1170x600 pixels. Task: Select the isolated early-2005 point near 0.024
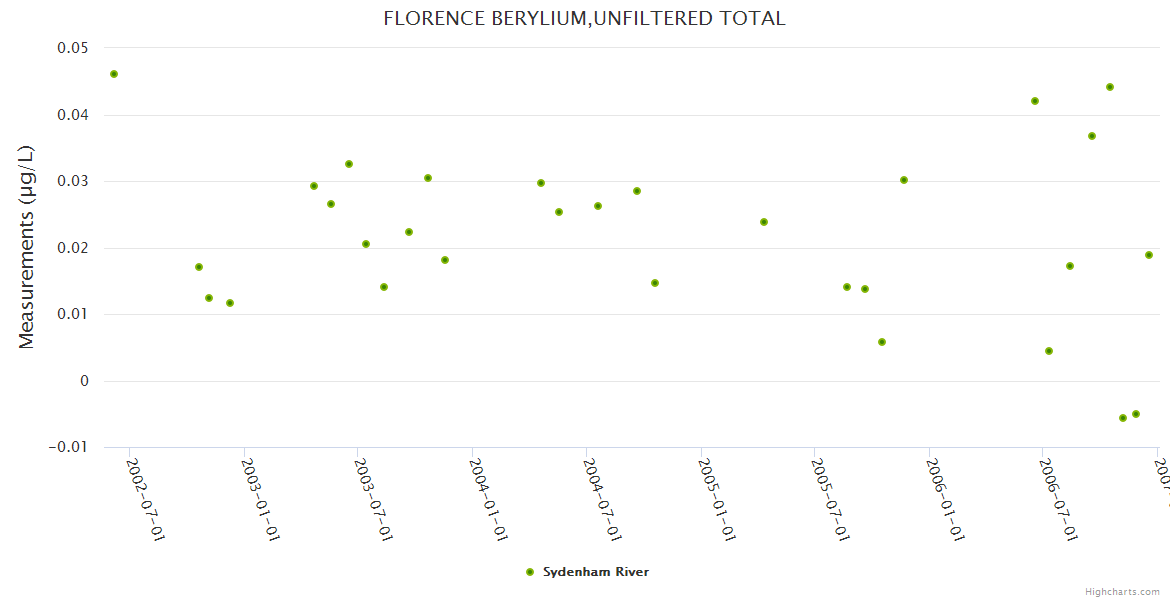[764, 222]
